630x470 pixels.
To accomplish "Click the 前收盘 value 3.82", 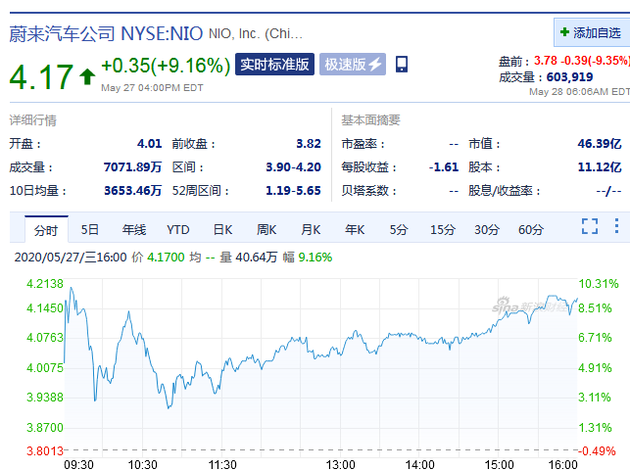I will tap(309, 143).
